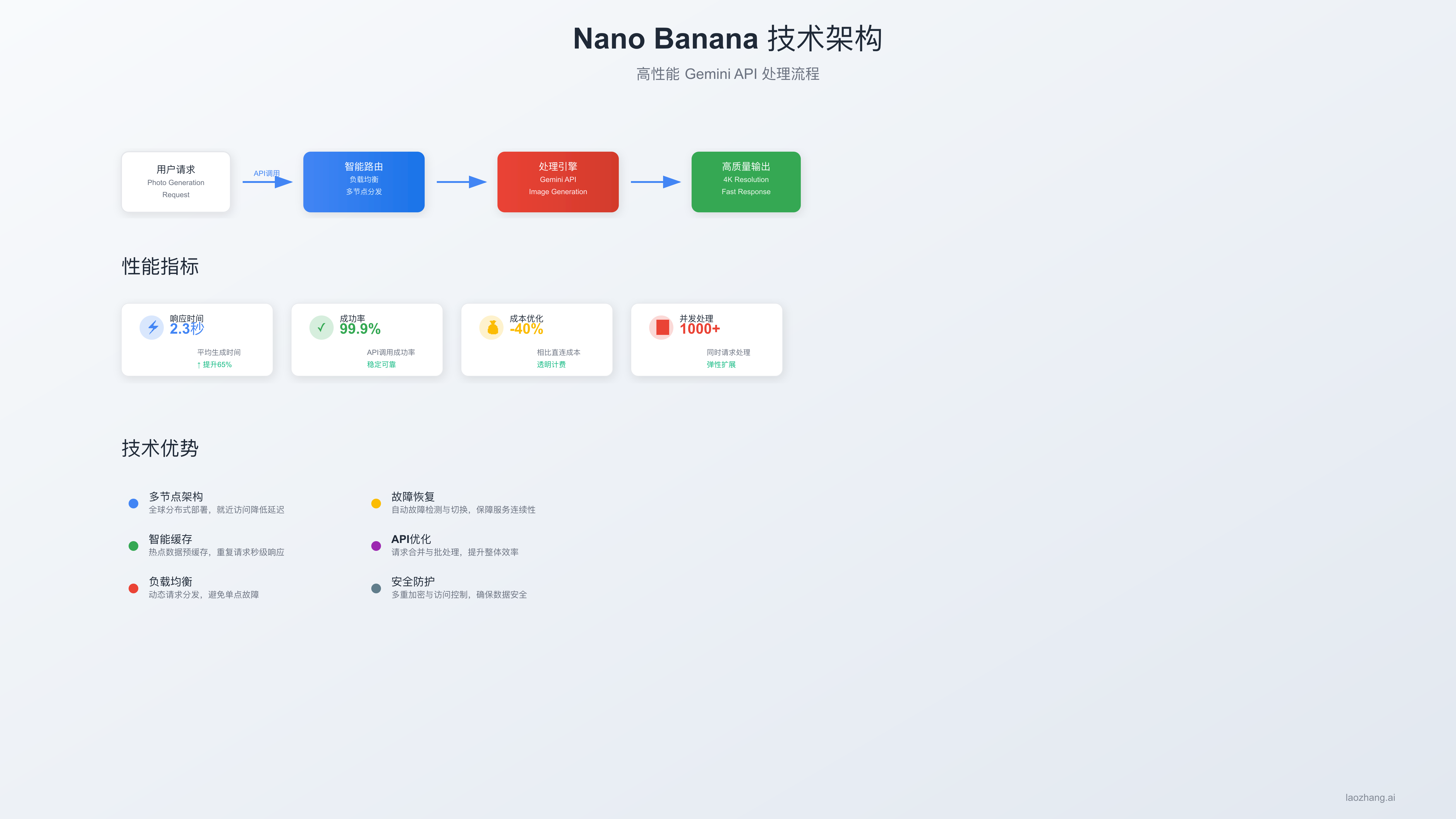Click the 响应时间 card label
Image resolution: width=1456 pixels, height=819 pixels.
click(x=187, y=318)
